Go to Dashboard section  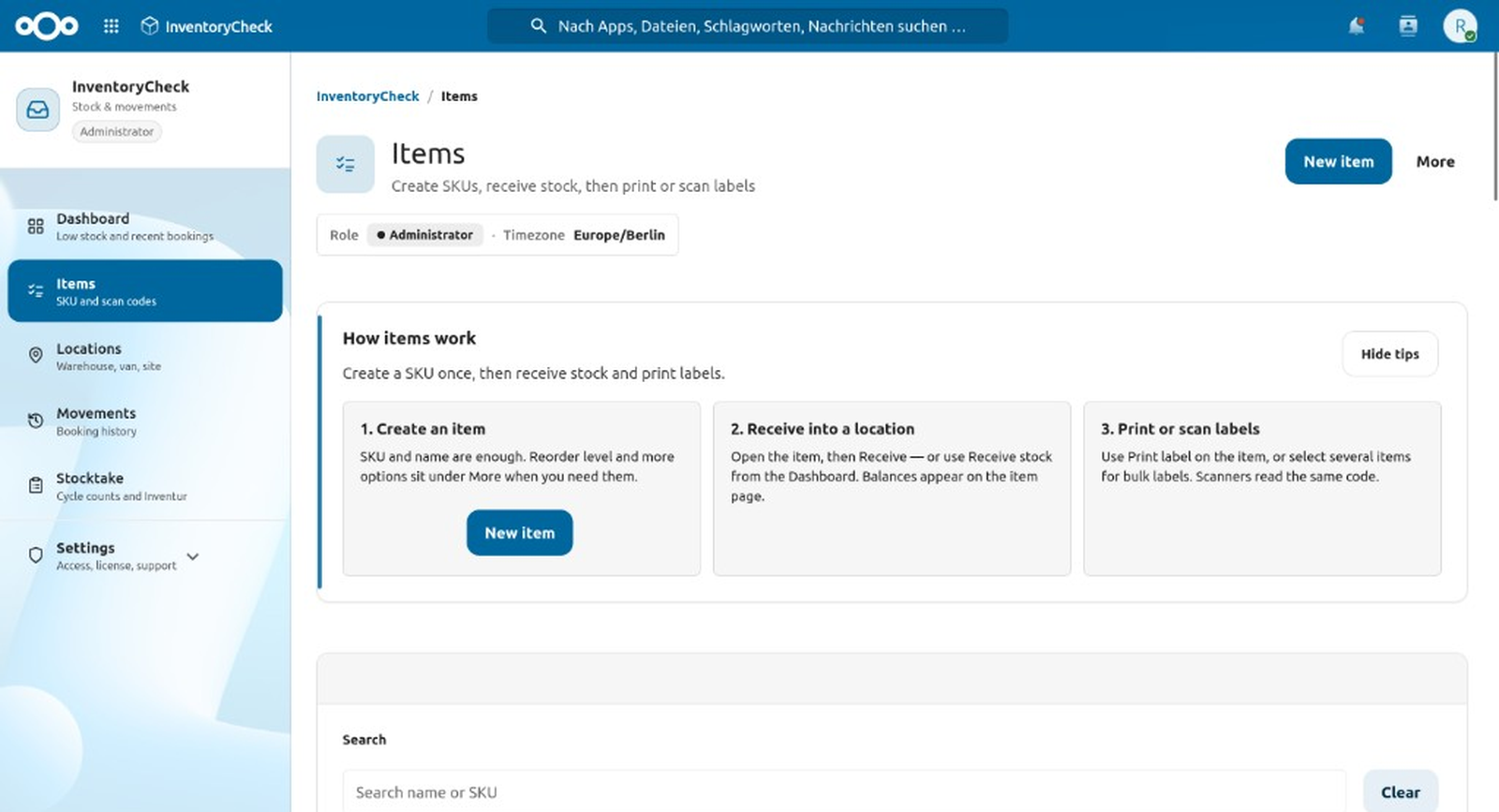coord(145,226)
